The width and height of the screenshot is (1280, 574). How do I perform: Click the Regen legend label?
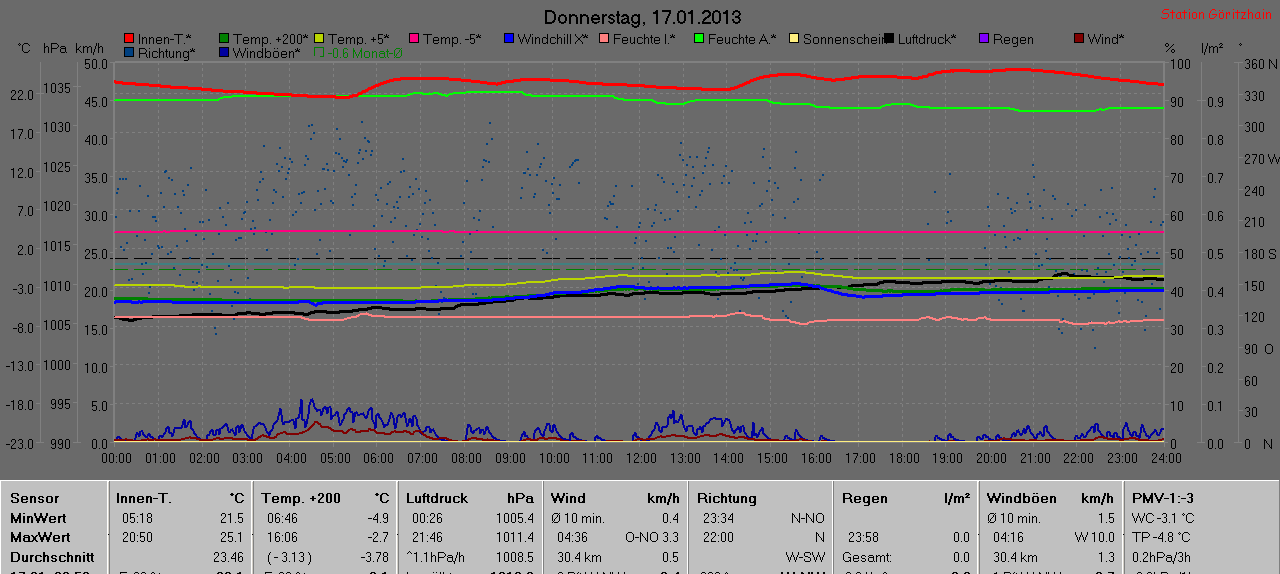[1013, 39]
